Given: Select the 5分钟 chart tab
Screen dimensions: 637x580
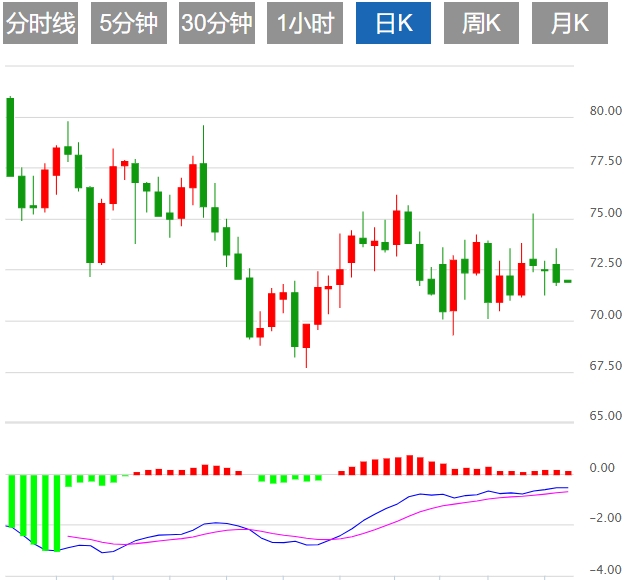Looking at the screenshot, I should click(x=128, y=24).
